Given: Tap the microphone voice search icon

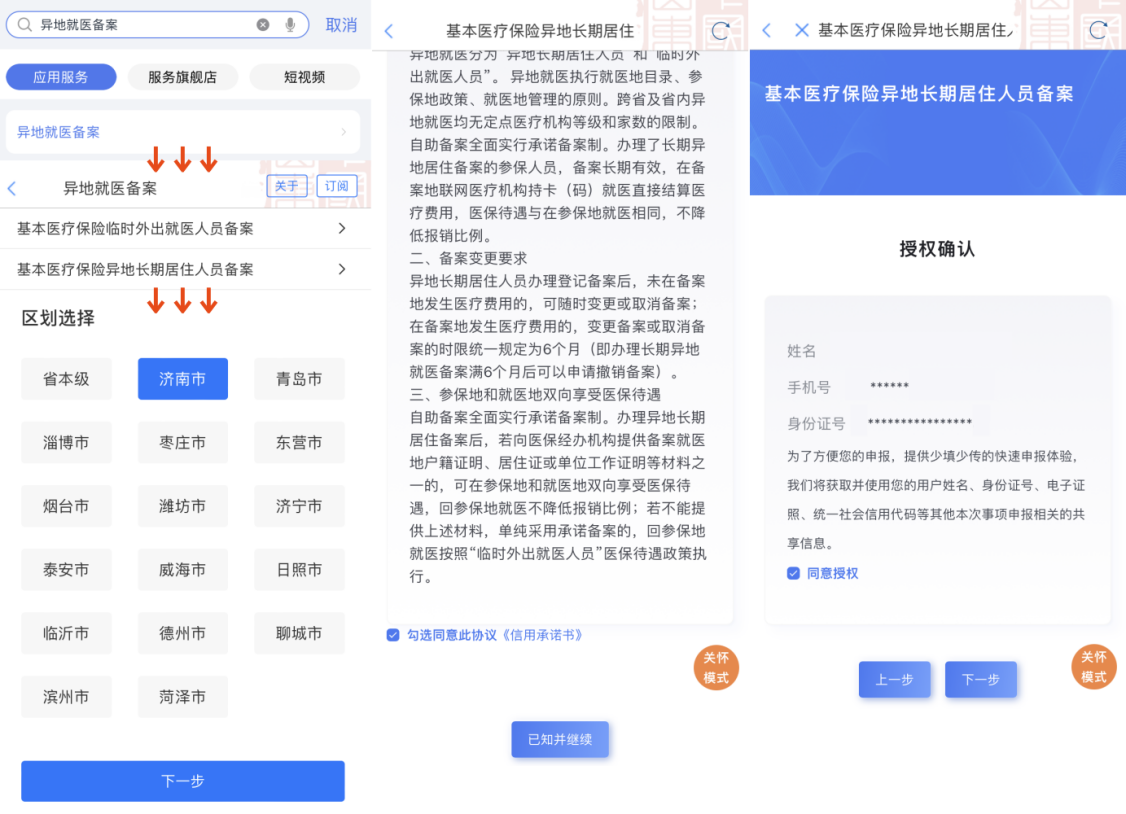Looking at the screenshot, I should (x=290, y=25).
